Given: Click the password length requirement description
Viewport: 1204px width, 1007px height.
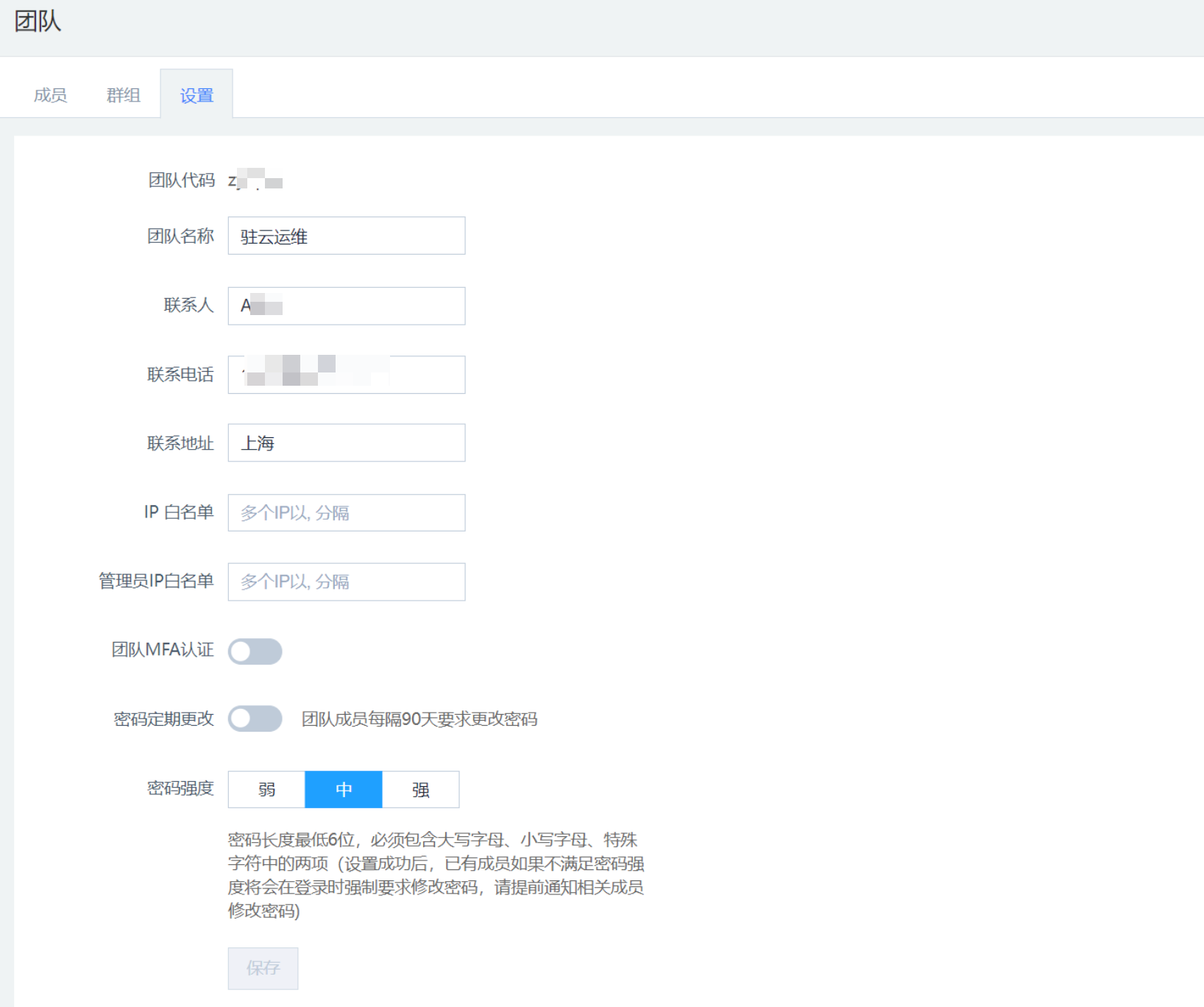Looking at the screenshot, I should (436, 875).
